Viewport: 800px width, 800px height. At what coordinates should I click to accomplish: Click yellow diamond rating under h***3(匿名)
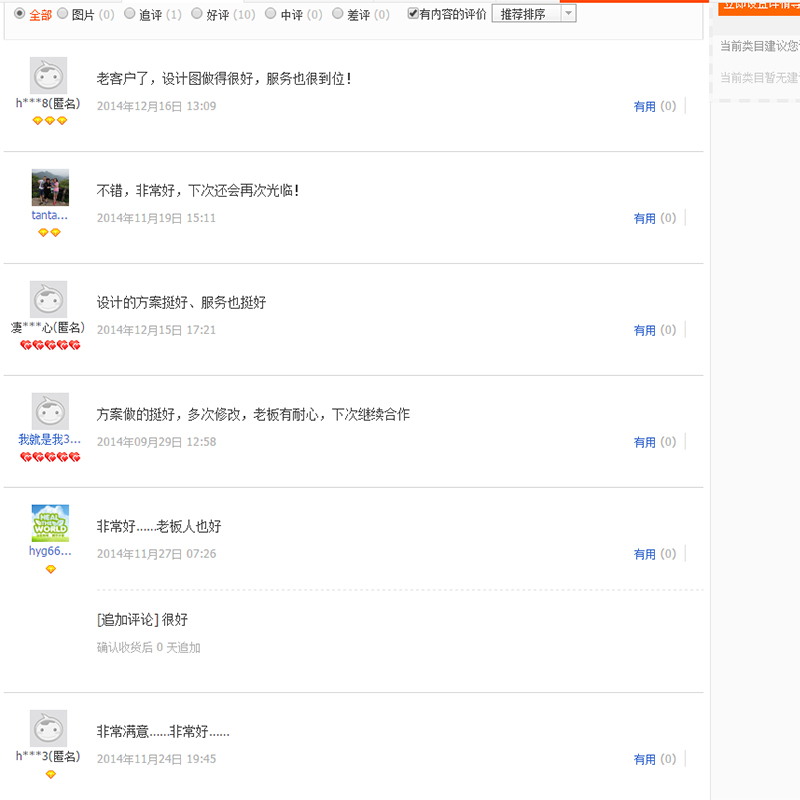click(51, 774)
